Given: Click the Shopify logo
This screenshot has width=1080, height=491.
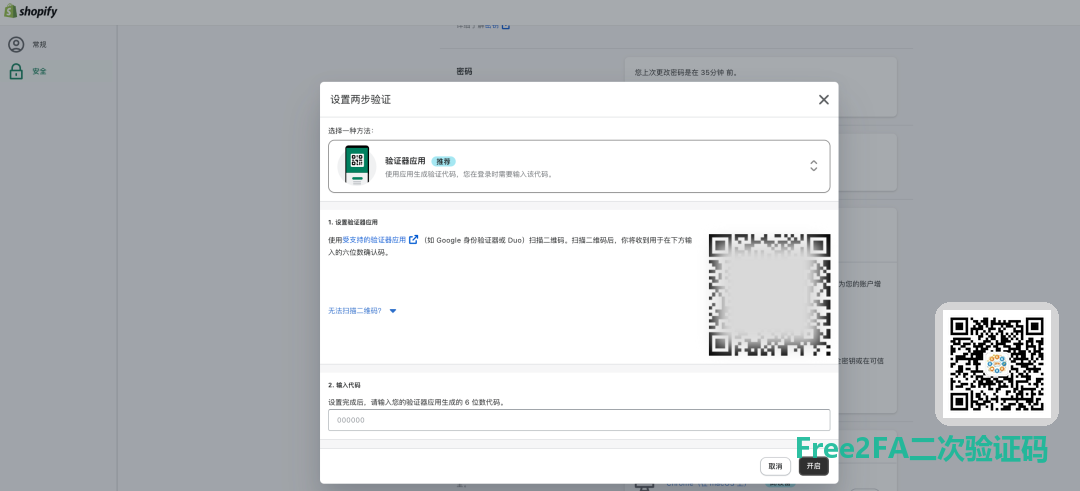Looking at the screenshot, I should coord(30,12).
